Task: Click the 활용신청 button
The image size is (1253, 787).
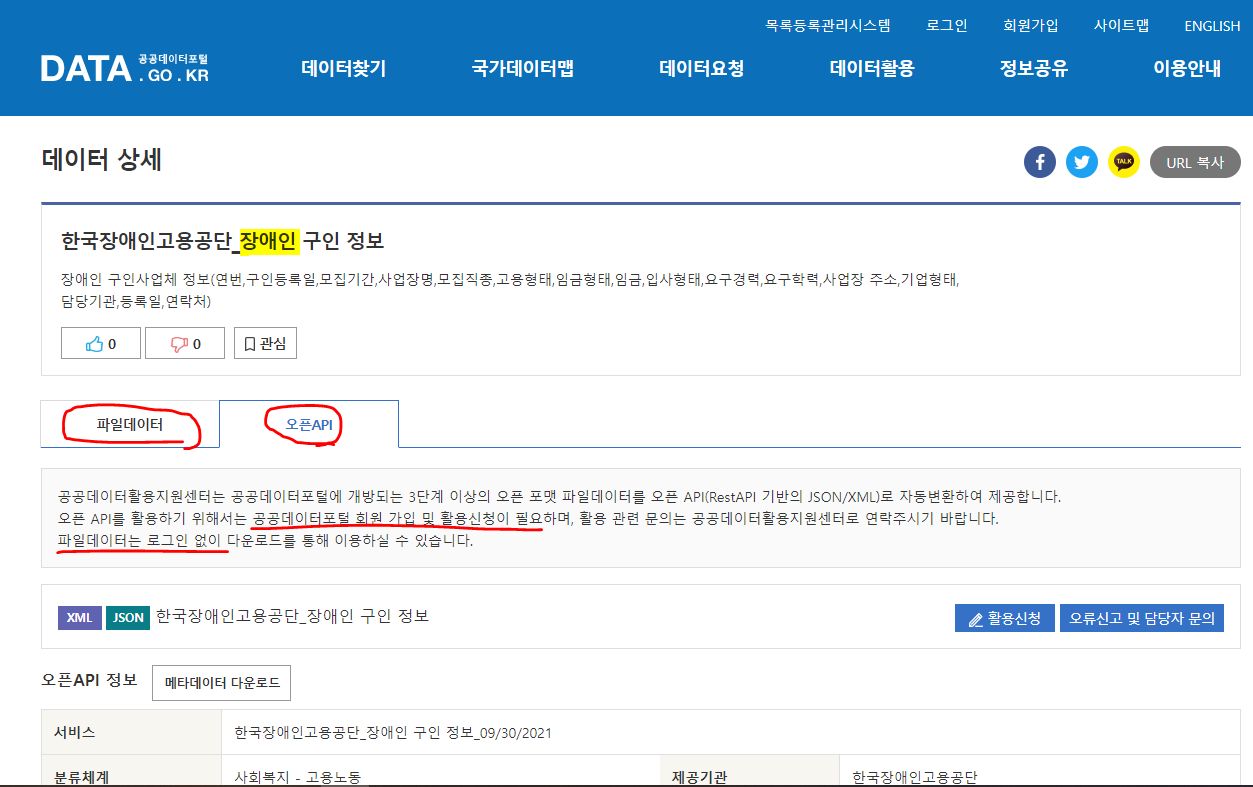Action: pyautogui.click(x=1005, y=618)
